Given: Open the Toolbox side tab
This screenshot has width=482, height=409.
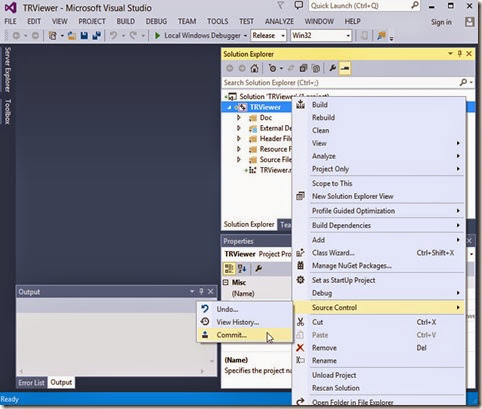Looking at the screenshot, I should [7, 112].
